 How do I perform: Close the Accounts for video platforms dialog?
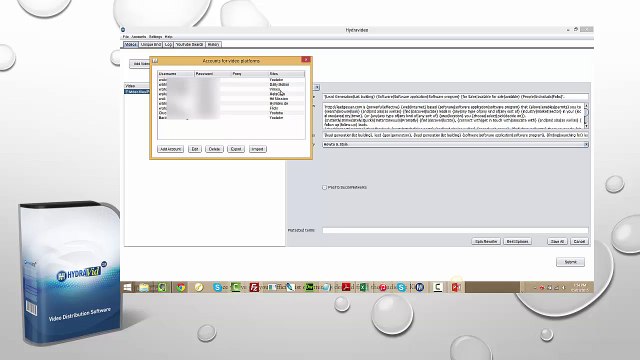tap(306, 60)
